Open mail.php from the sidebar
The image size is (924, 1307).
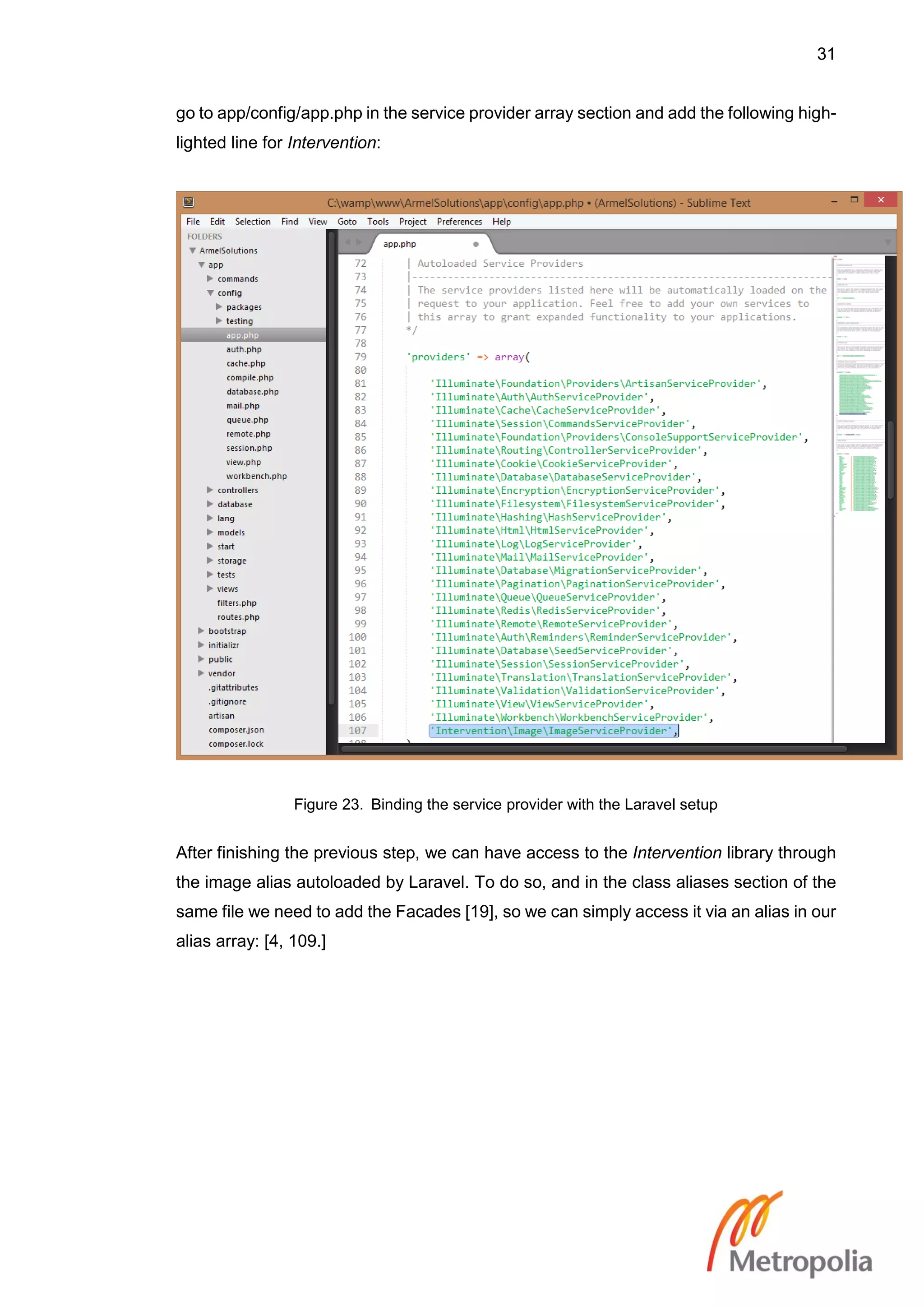(242, 406)
